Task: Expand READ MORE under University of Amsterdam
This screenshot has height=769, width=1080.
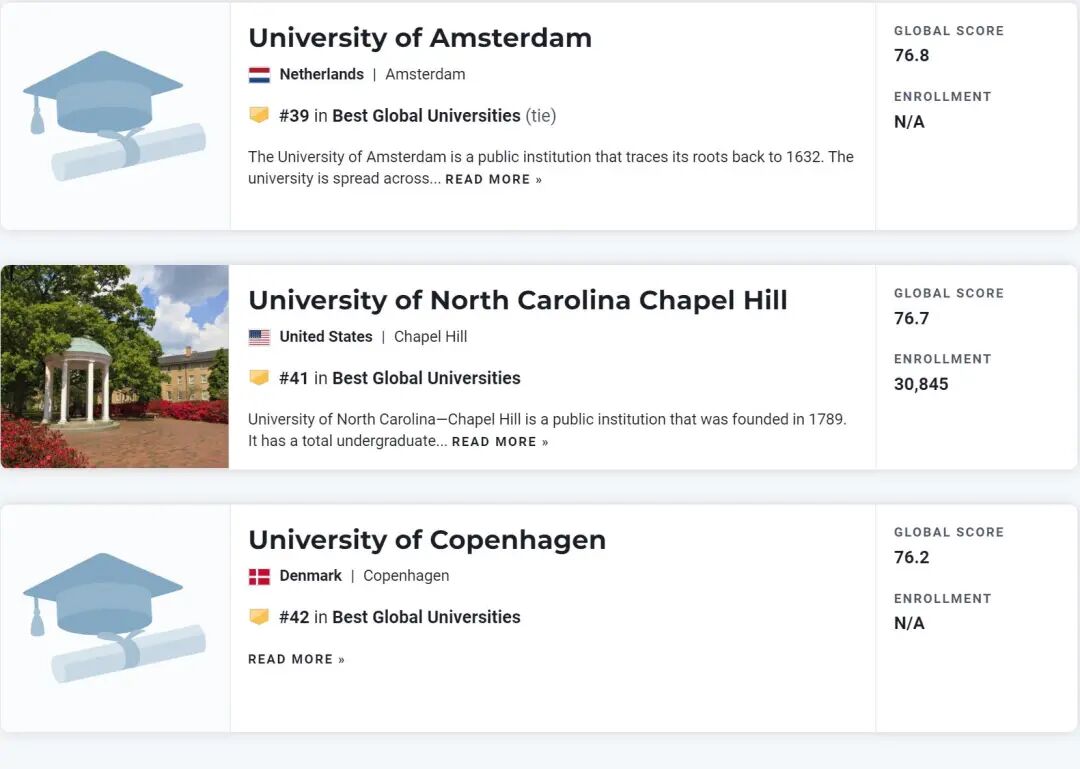Action: point(493,179)
